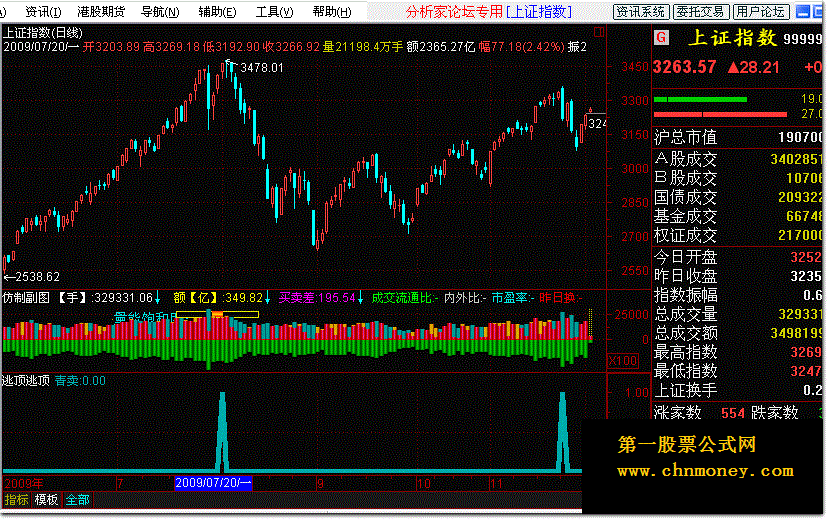Click the red split-panel icon at chart corner
The width and height of the screenshot is (829, 520).
coord(599,32)
